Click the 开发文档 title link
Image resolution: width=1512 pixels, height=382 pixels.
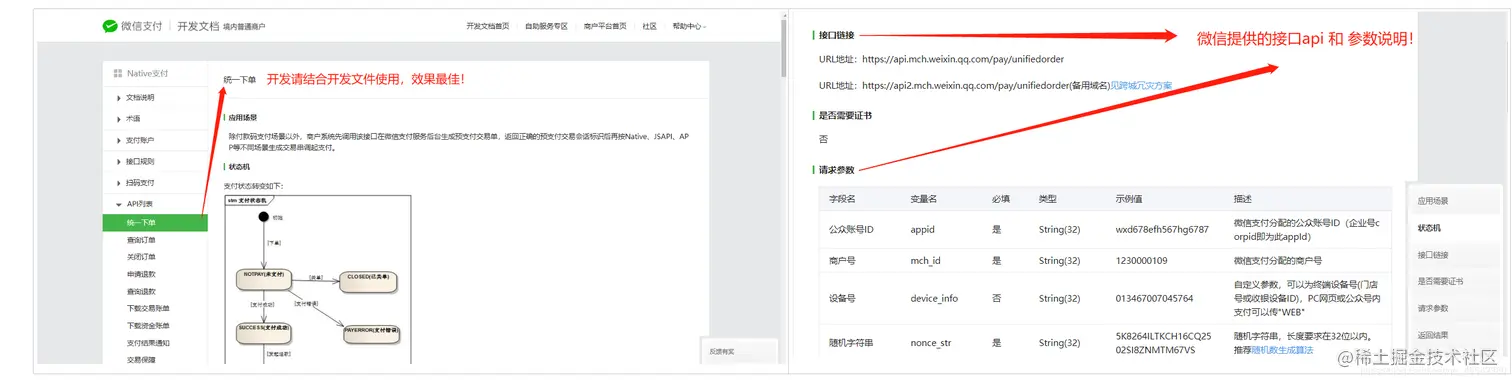click(x=197, y=26)
